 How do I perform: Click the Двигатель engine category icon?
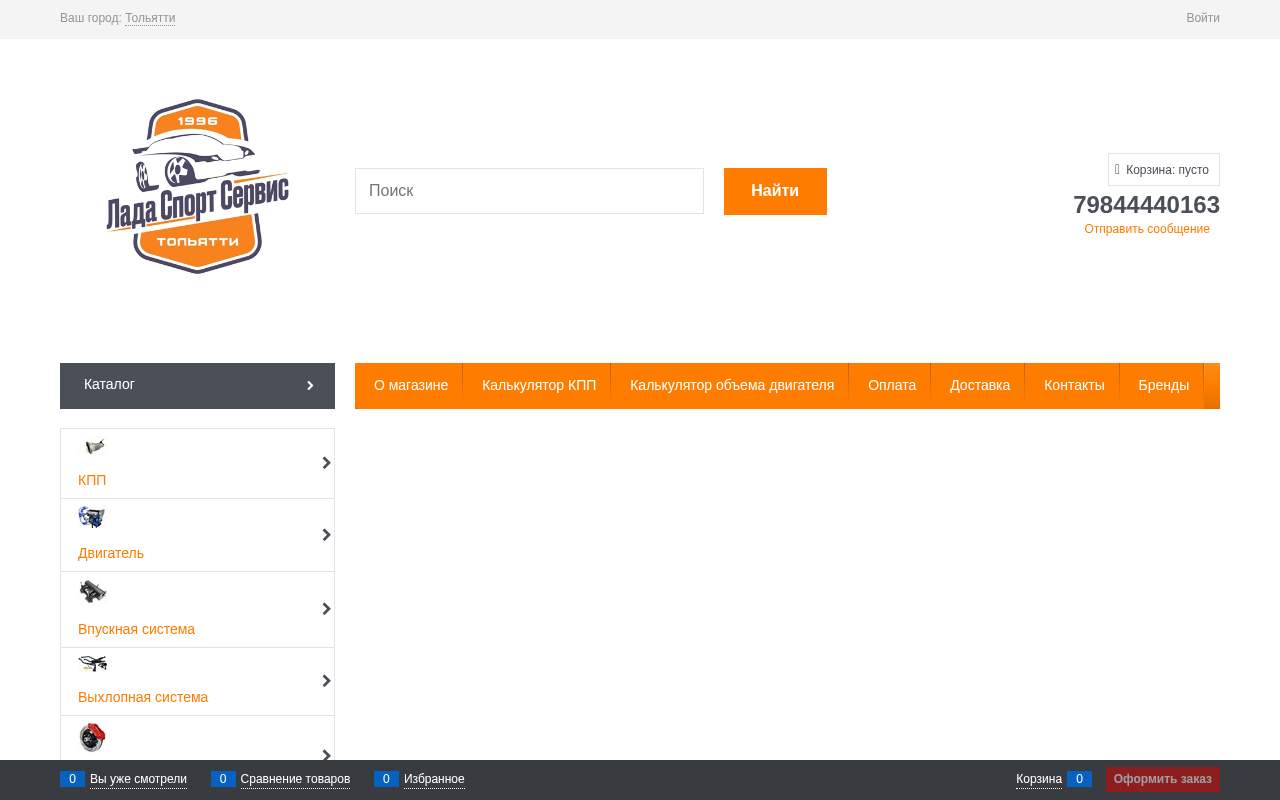point(92,517)
